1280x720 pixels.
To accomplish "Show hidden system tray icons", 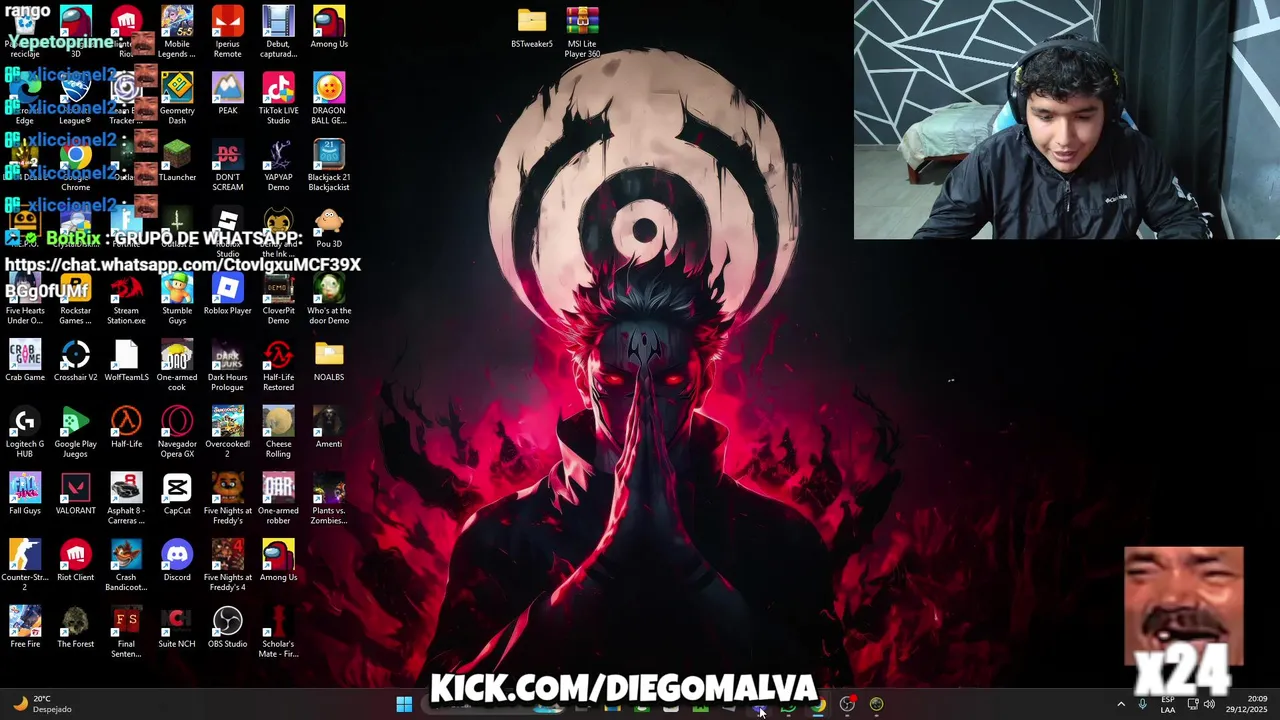I will (1121, 704).
